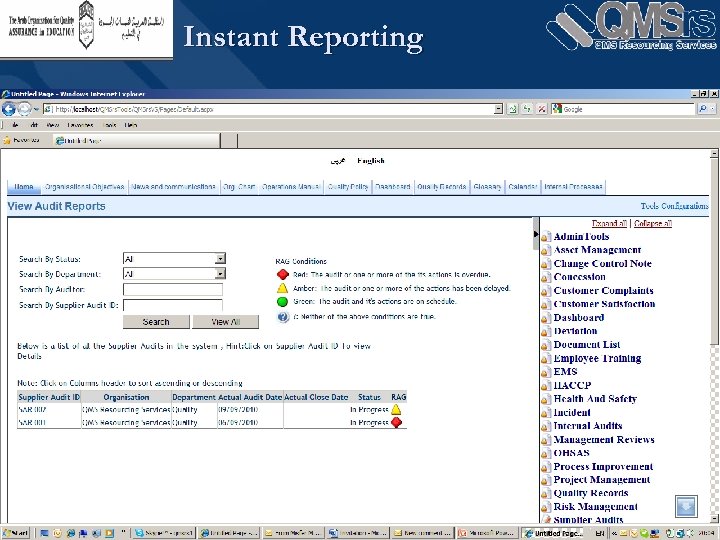
Task: Click the green circle RAG legend icon
Action: coord(282,302)
